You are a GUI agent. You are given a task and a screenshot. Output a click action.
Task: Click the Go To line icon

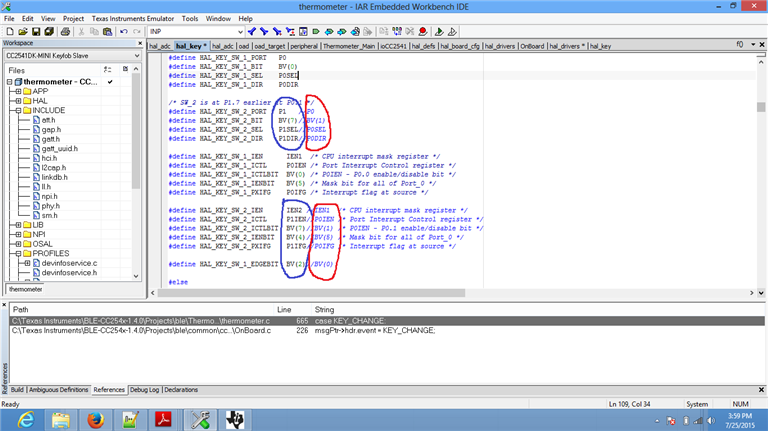[x=303, y=32]
